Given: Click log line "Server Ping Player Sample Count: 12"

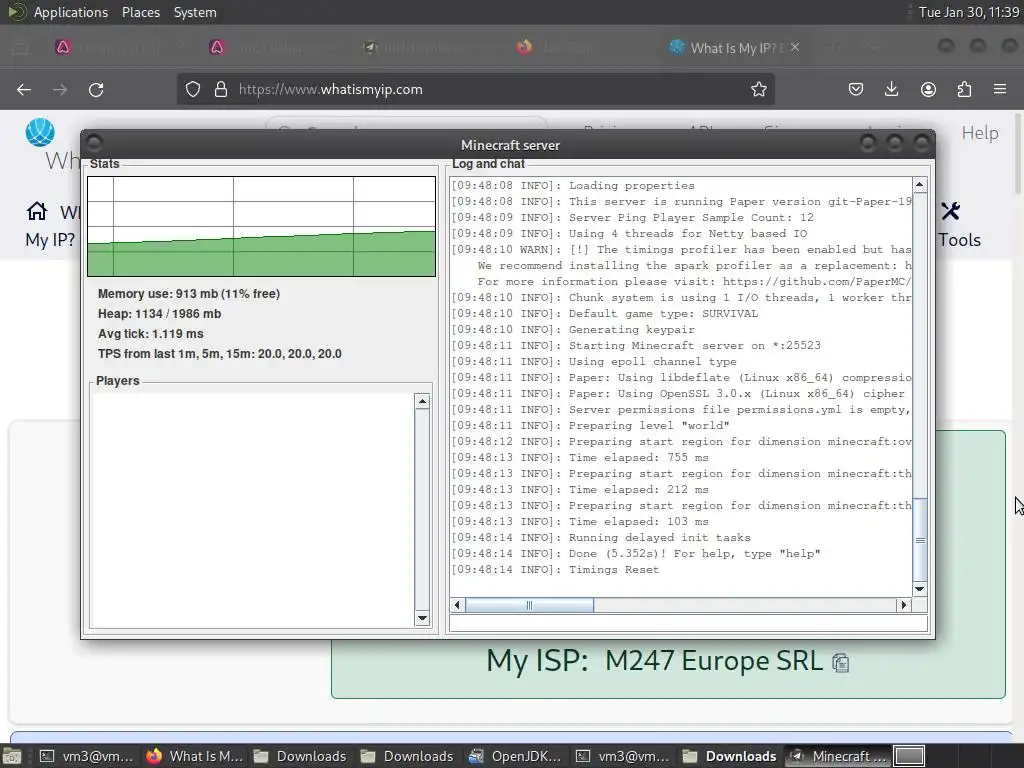Looking at the screenshot, I should (x=632, y=217).
